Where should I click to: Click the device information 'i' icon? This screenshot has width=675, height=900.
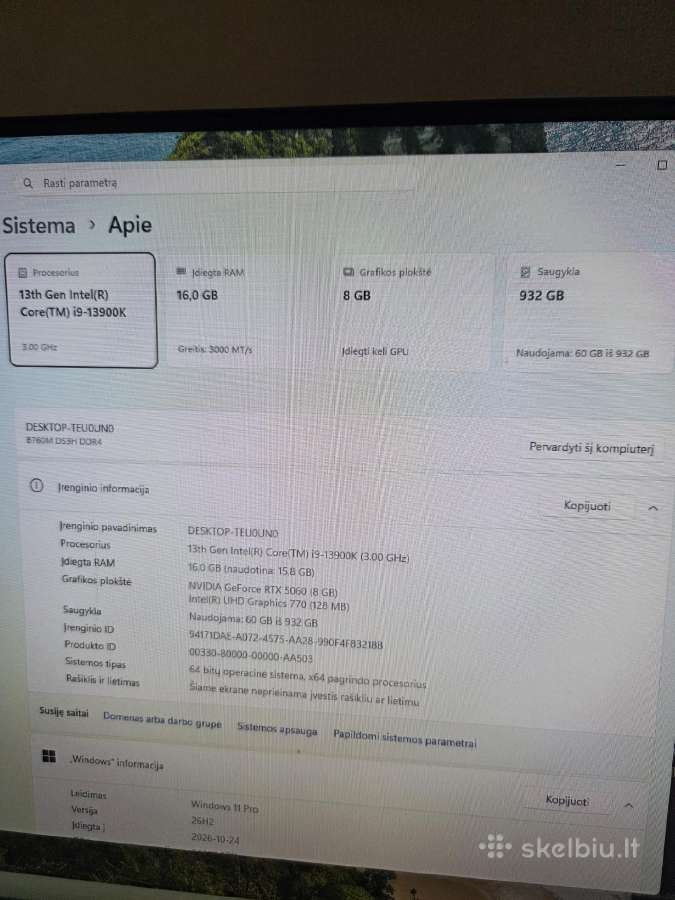tap(36, 486)
